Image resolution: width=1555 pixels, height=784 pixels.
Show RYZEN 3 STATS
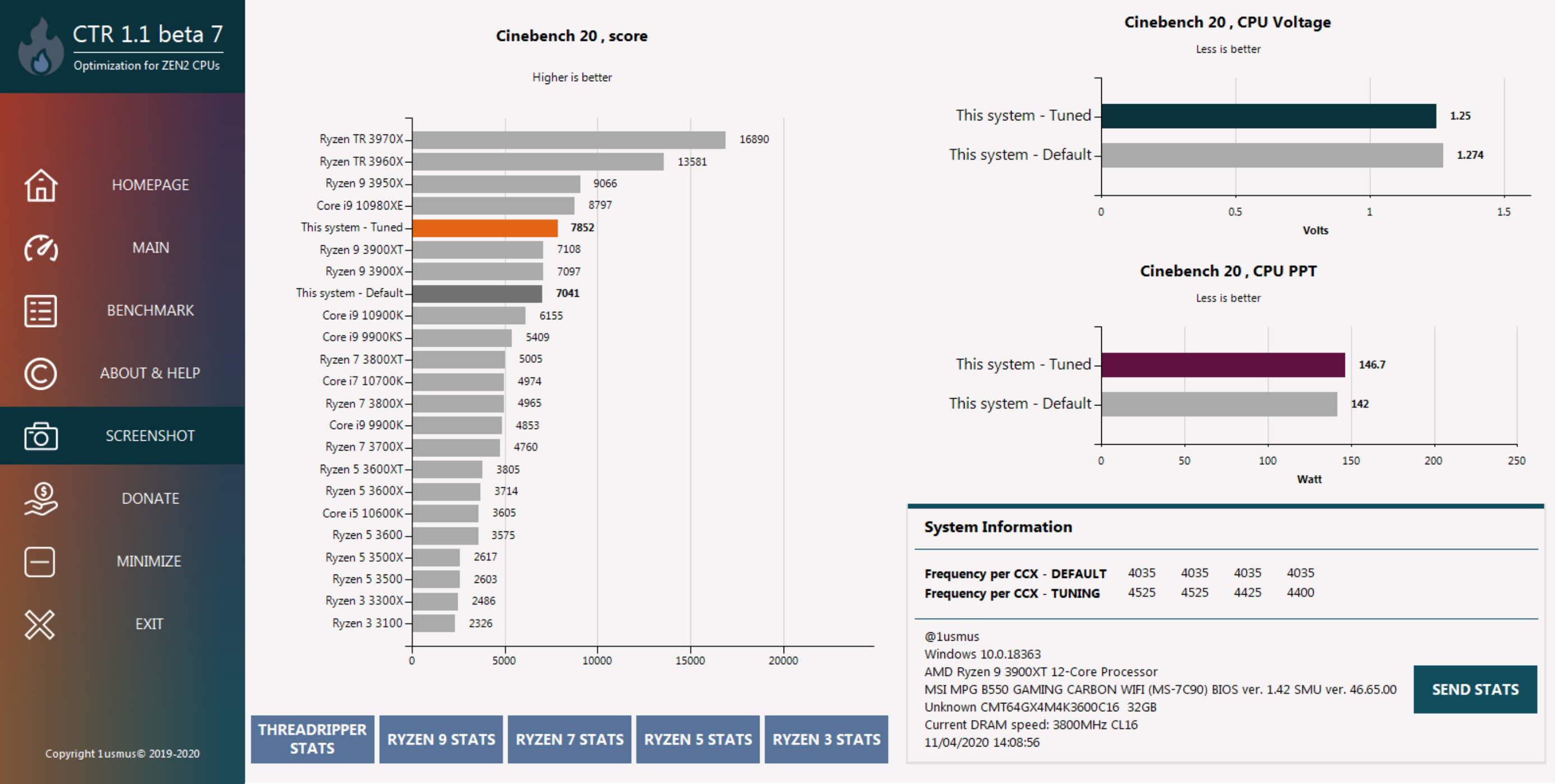(826, 739)
